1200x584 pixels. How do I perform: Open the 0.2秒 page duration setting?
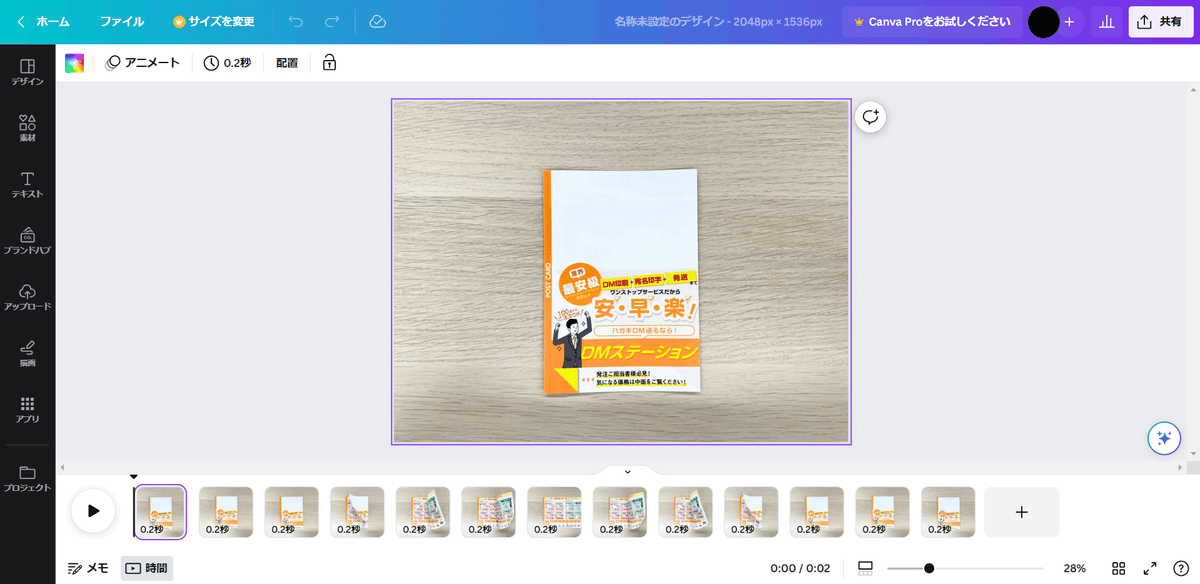coord(227,63)
